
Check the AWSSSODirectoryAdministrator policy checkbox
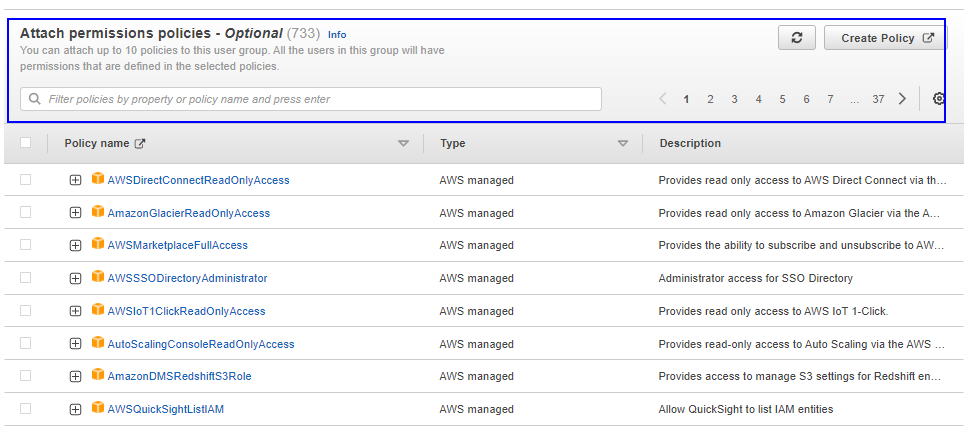point(25,277)
